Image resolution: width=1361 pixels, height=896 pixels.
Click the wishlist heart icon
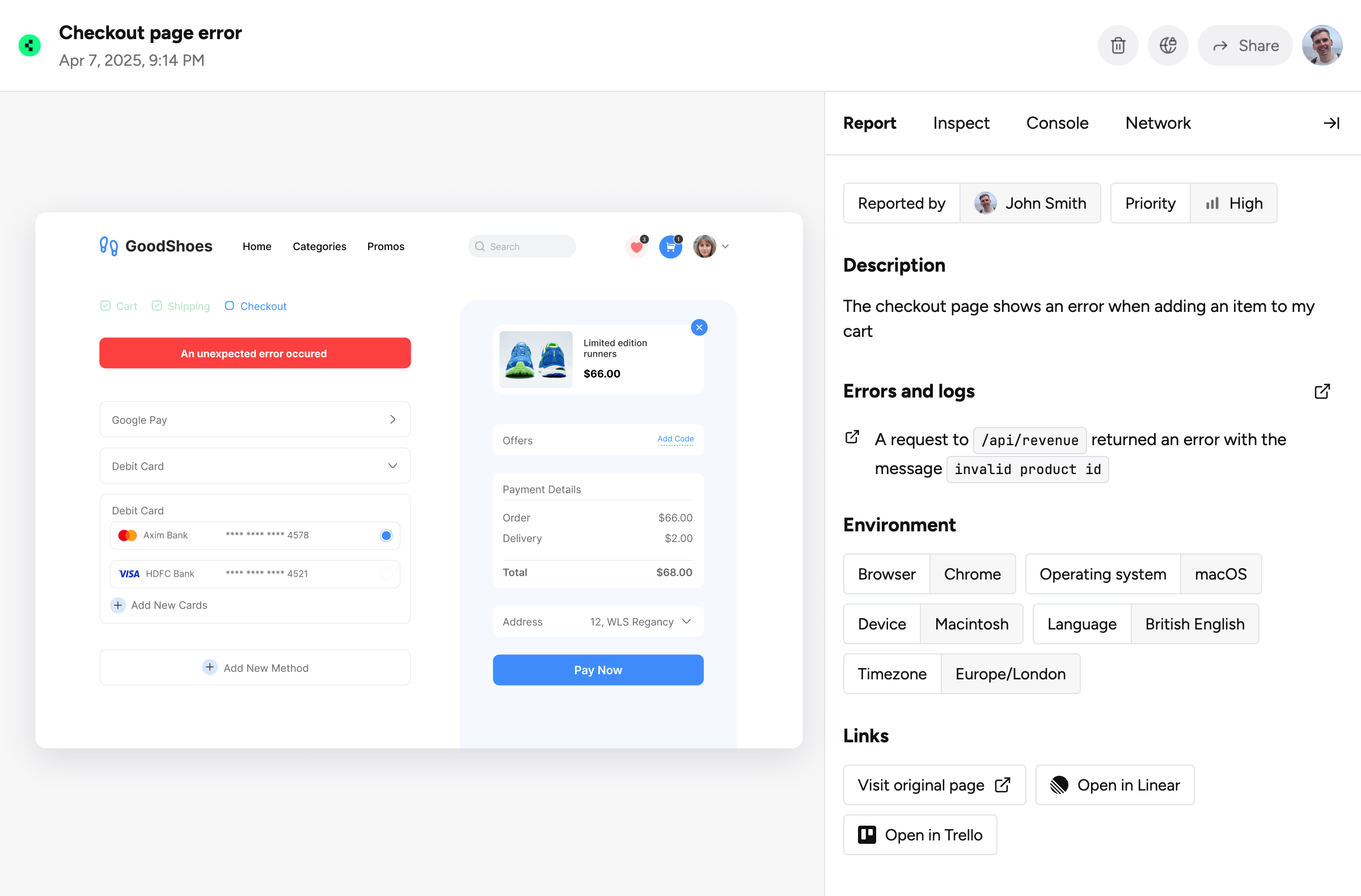636,247
